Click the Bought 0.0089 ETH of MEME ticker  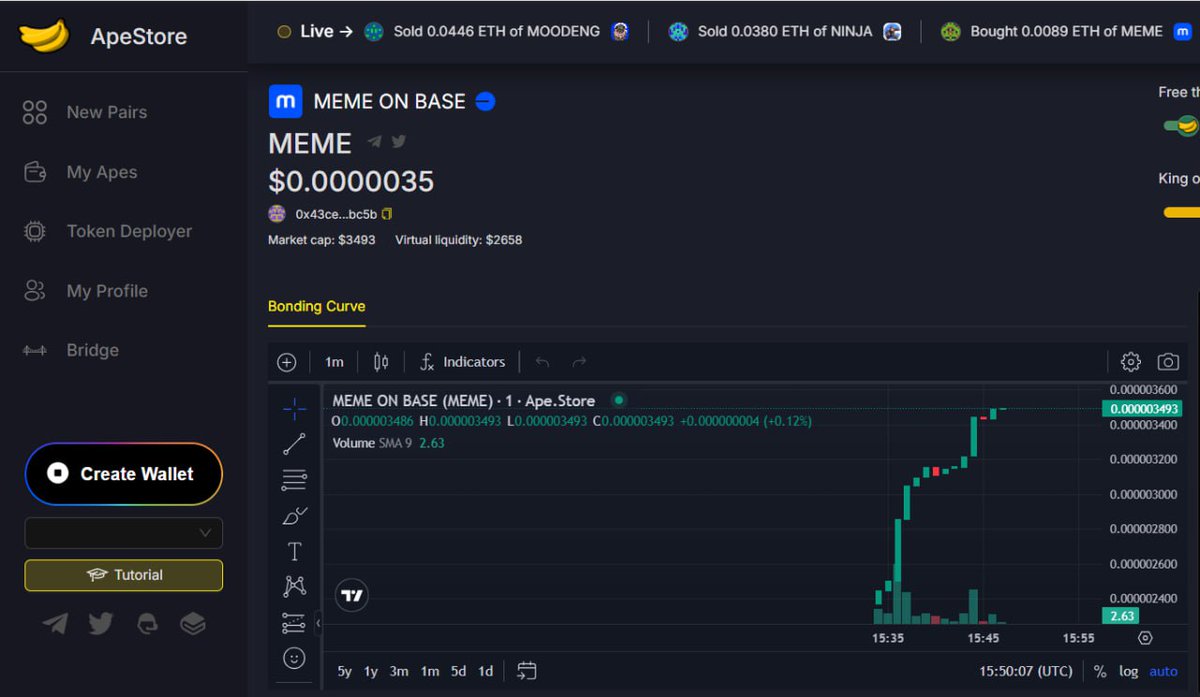(x=1066, y=31)
